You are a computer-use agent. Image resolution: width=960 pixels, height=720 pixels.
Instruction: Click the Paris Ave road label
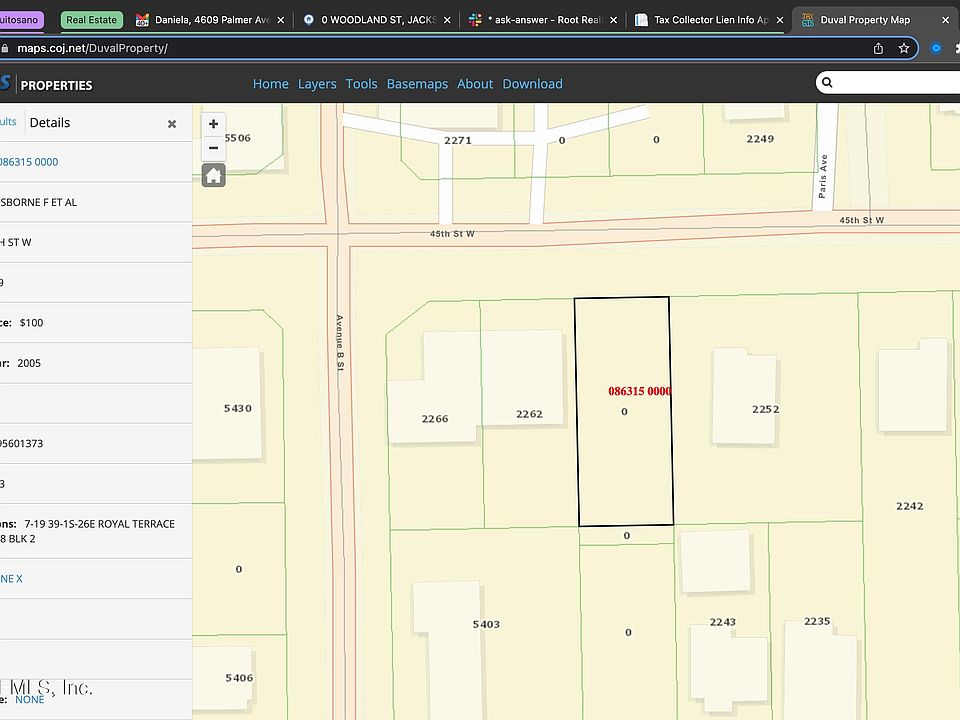point(823,176)
